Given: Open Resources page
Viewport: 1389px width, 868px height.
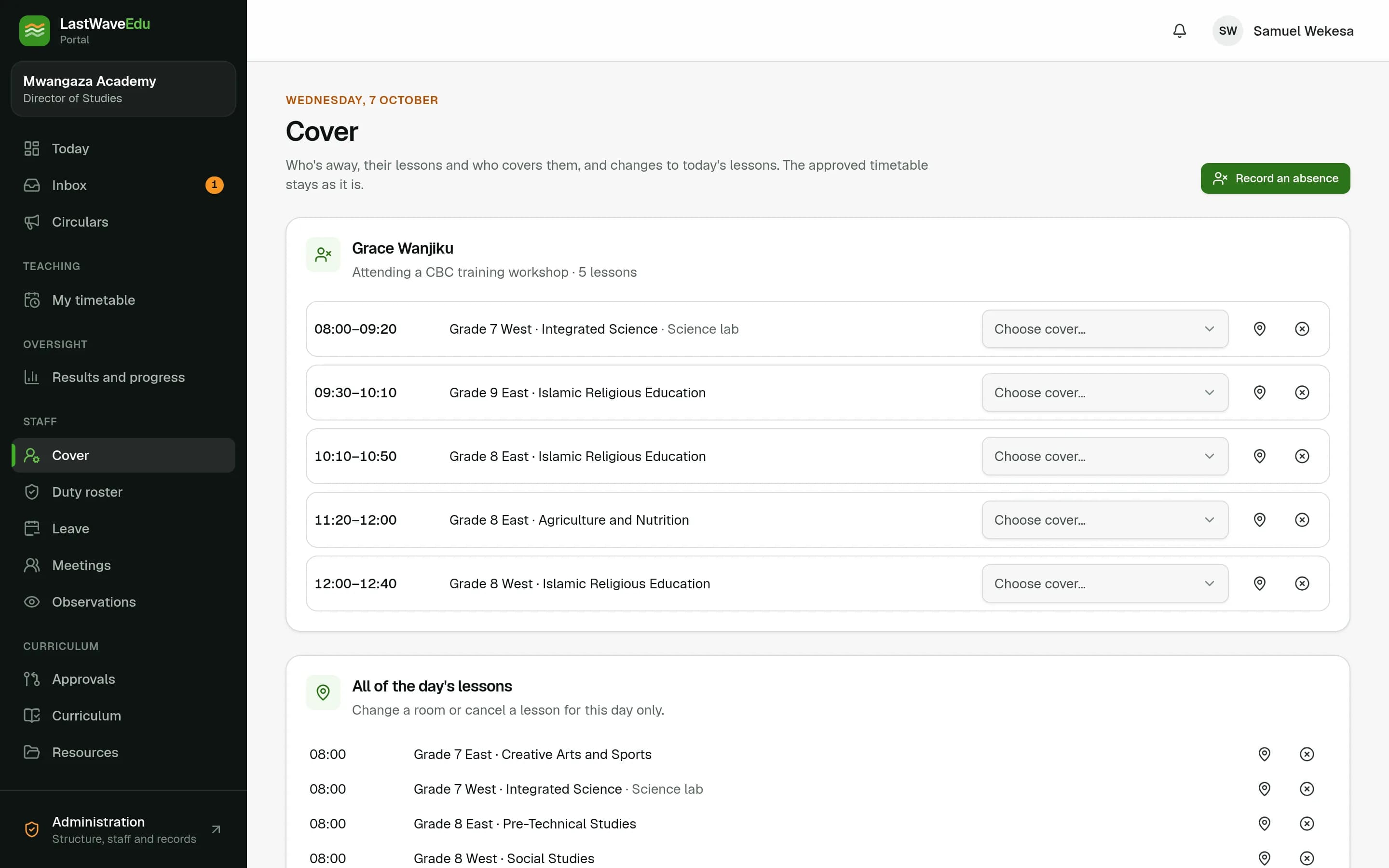Looking at the screenshot, I should (x=123, y=753).
